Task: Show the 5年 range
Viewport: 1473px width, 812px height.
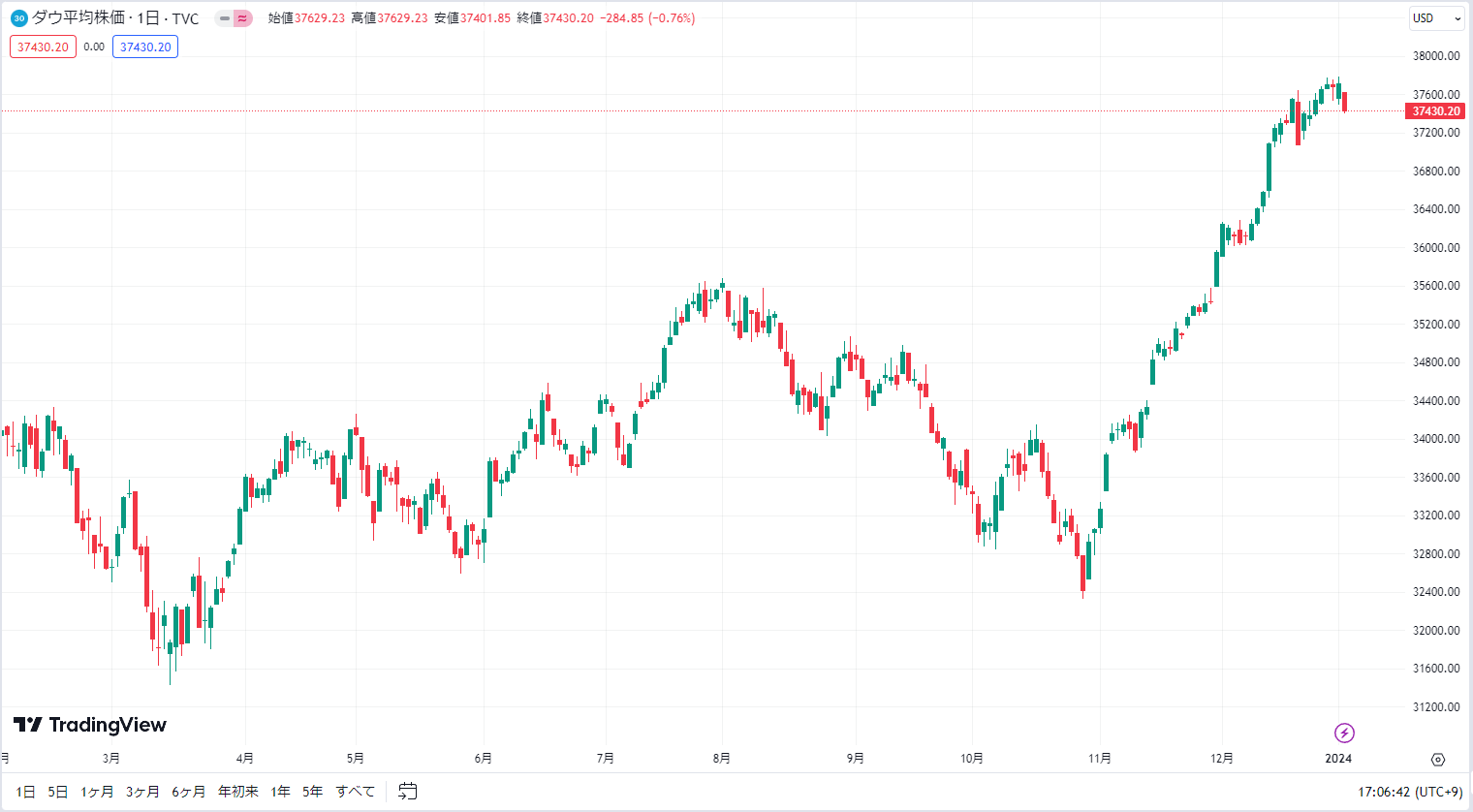Action: (x=312, y=792)
